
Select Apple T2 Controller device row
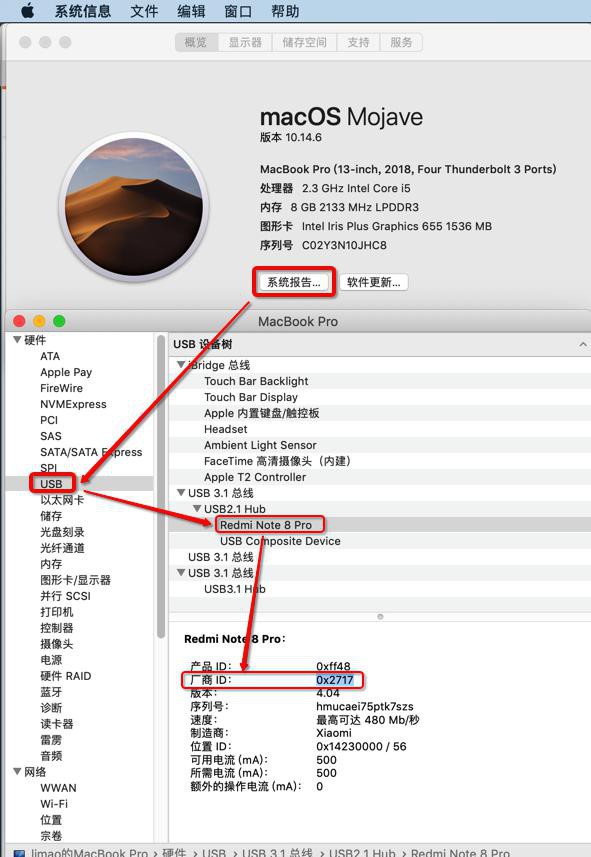[x=379, y=477]
